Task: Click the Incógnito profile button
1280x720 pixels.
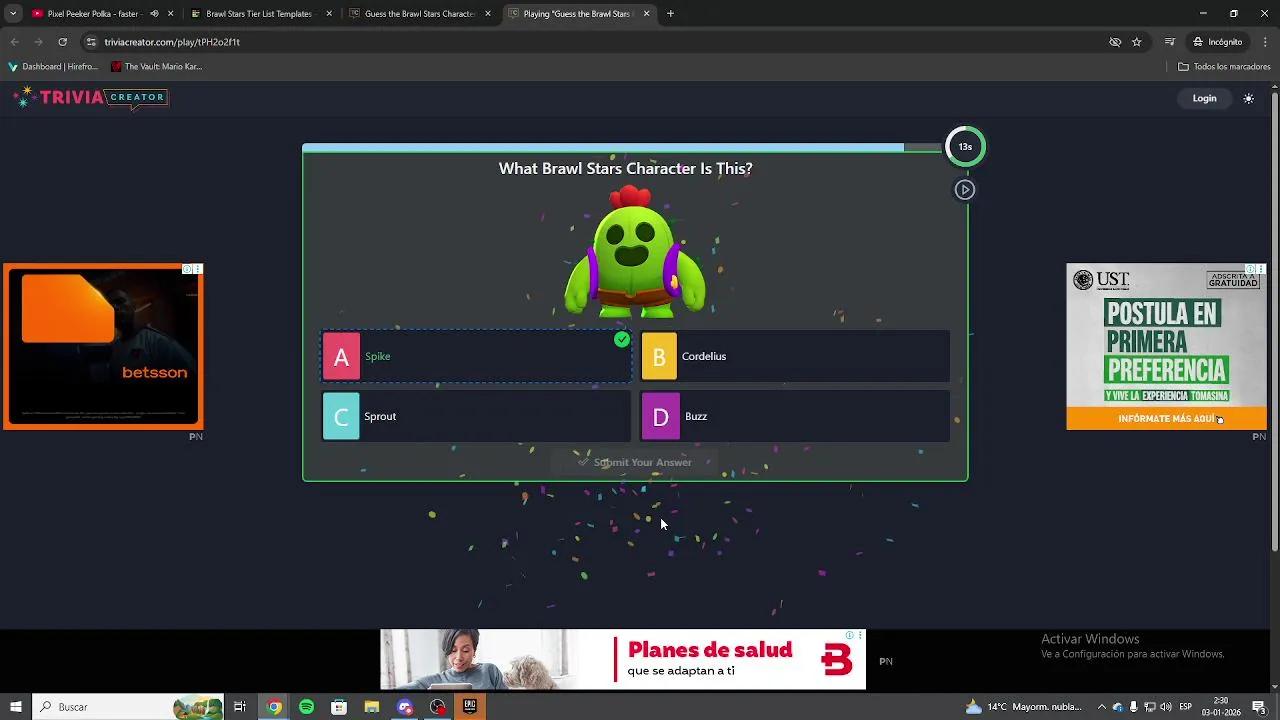Action: click(1217, 42)
